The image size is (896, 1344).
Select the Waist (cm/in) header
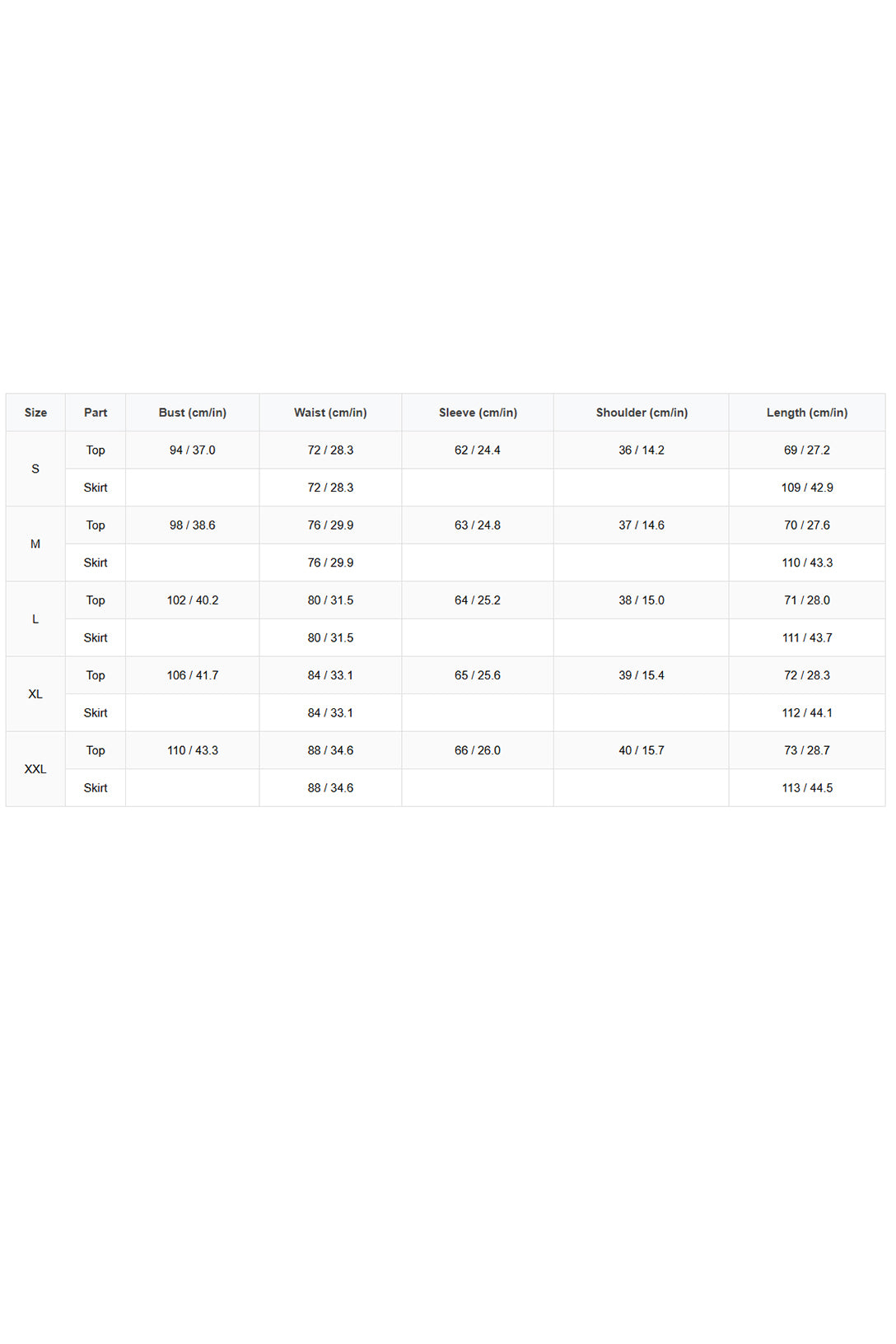[330, 413]
